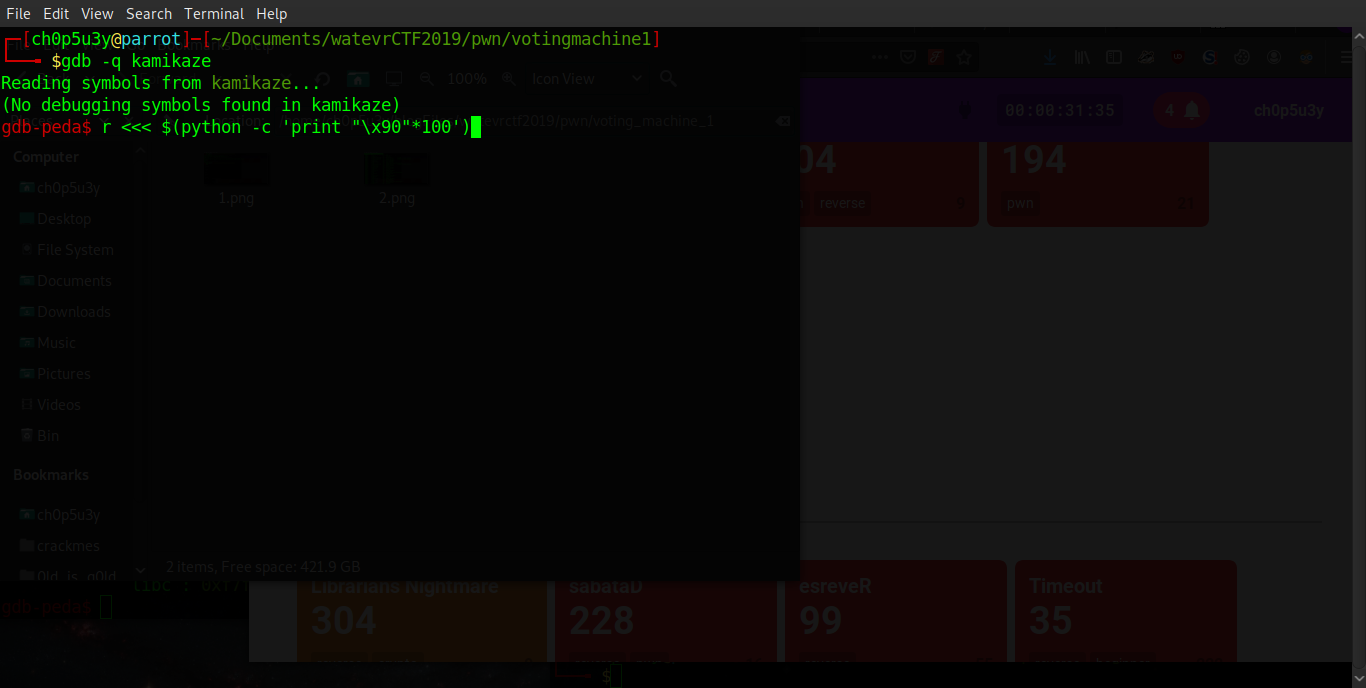This screenshot has height=688, width=1366.
Task: Click the pwn category tag
Action: (1020, 203)
